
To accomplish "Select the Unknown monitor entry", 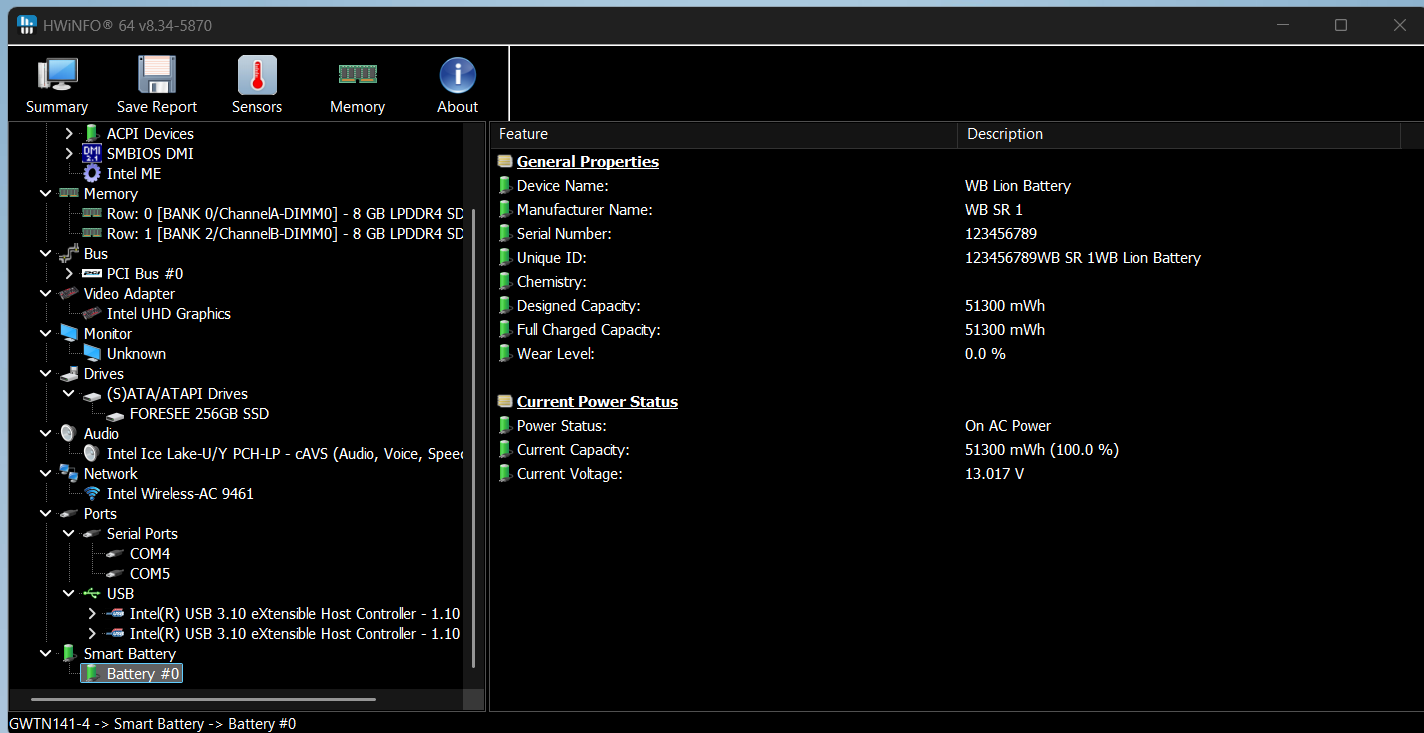I will [136, 353].
